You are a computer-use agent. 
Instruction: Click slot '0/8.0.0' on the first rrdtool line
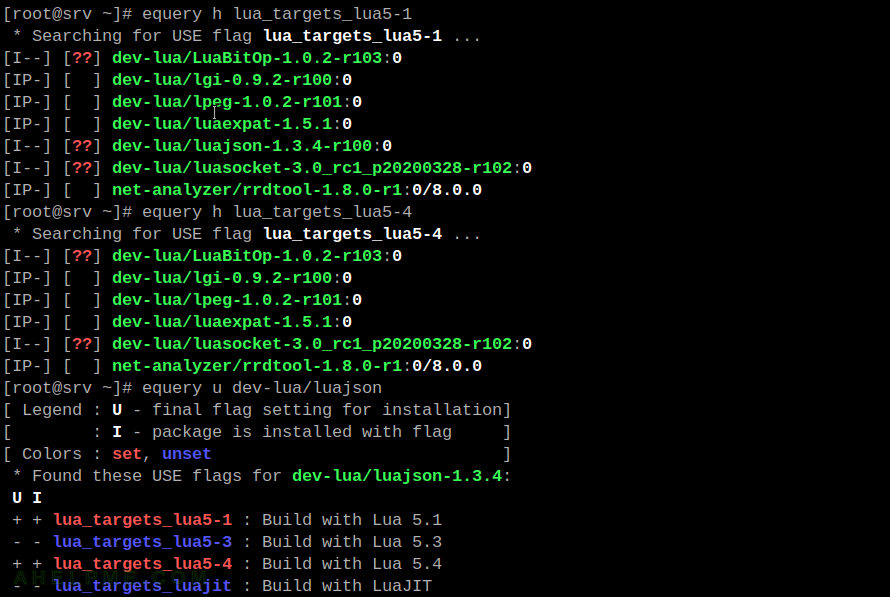(447, 190)
